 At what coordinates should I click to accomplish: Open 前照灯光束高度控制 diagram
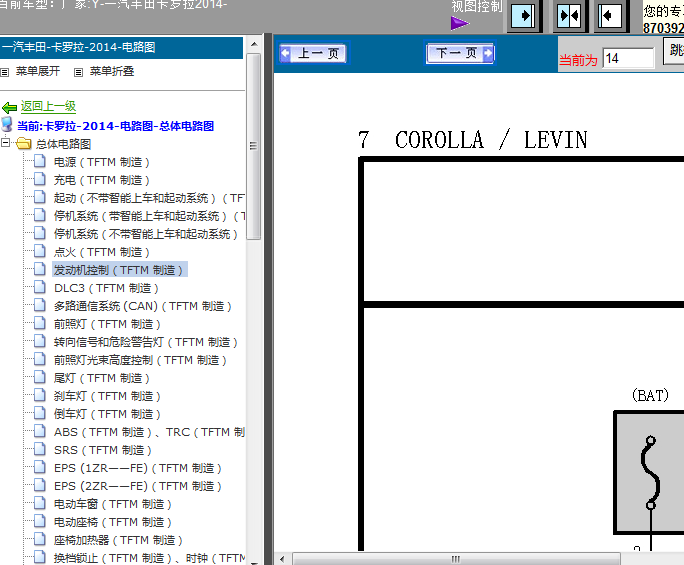click(140, 360)
